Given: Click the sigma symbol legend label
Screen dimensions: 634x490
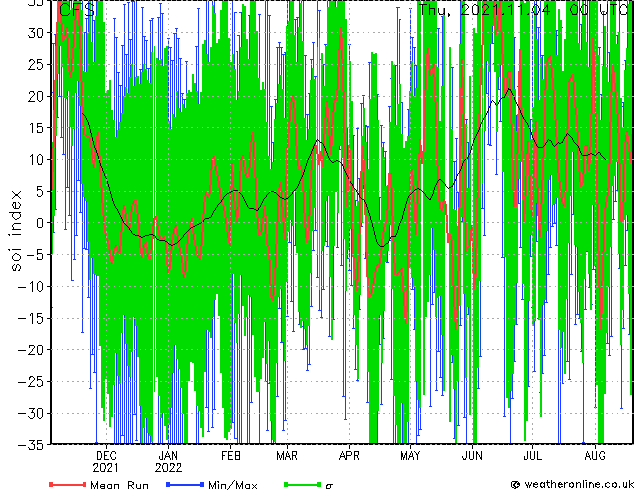Looking at the screenshot, I should click(329, 486).
